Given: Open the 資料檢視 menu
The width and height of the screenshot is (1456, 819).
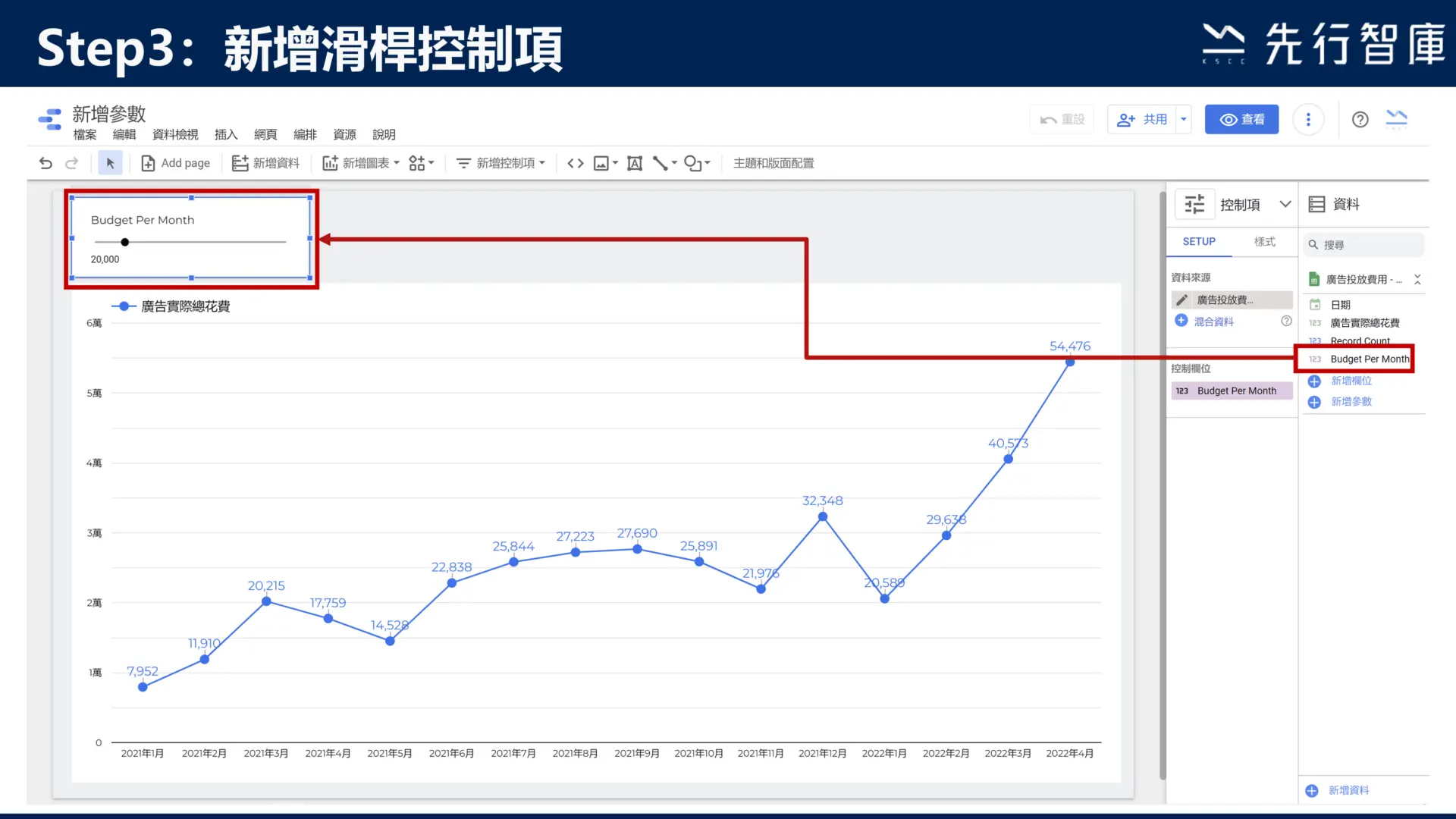Looking at the screenshot, I should [175, 134].
